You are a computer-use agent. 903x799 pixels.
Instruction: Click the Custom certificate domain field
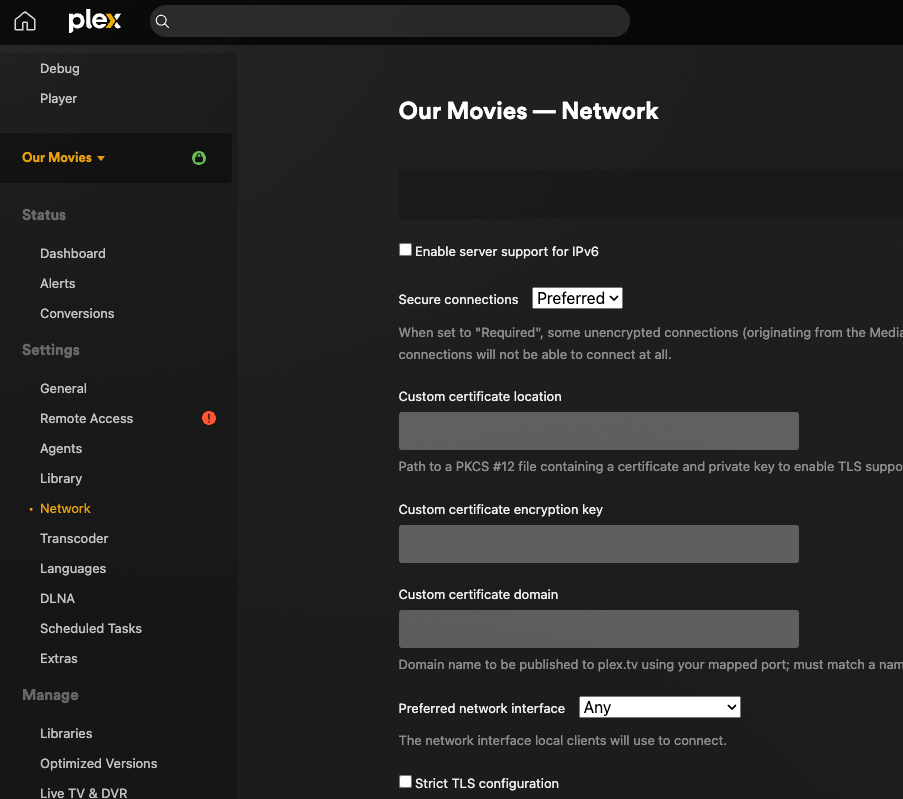[598, 629]
